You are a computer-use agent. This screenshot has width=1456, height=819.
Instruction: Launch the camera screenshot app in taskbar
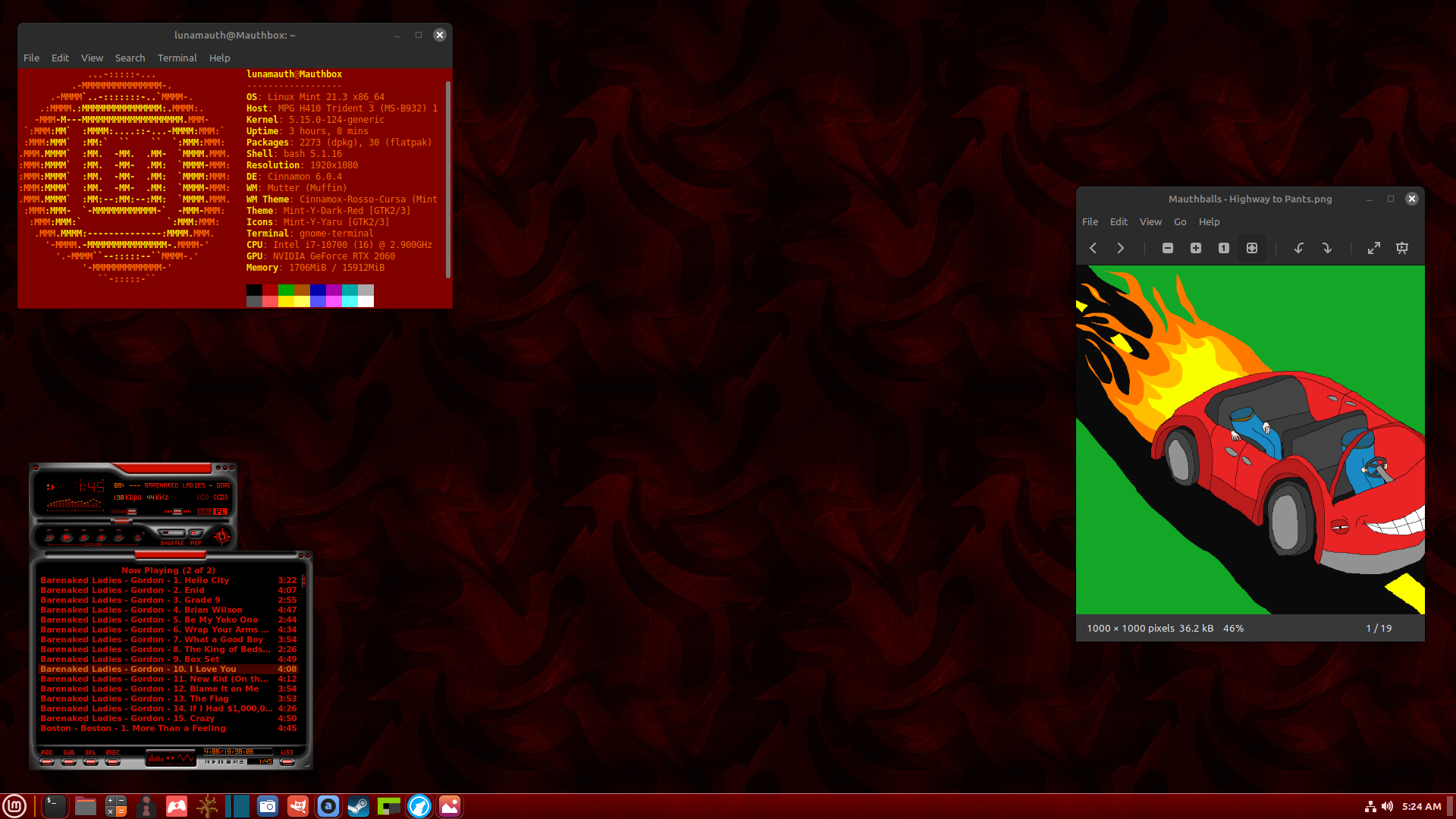coord(268,806)
